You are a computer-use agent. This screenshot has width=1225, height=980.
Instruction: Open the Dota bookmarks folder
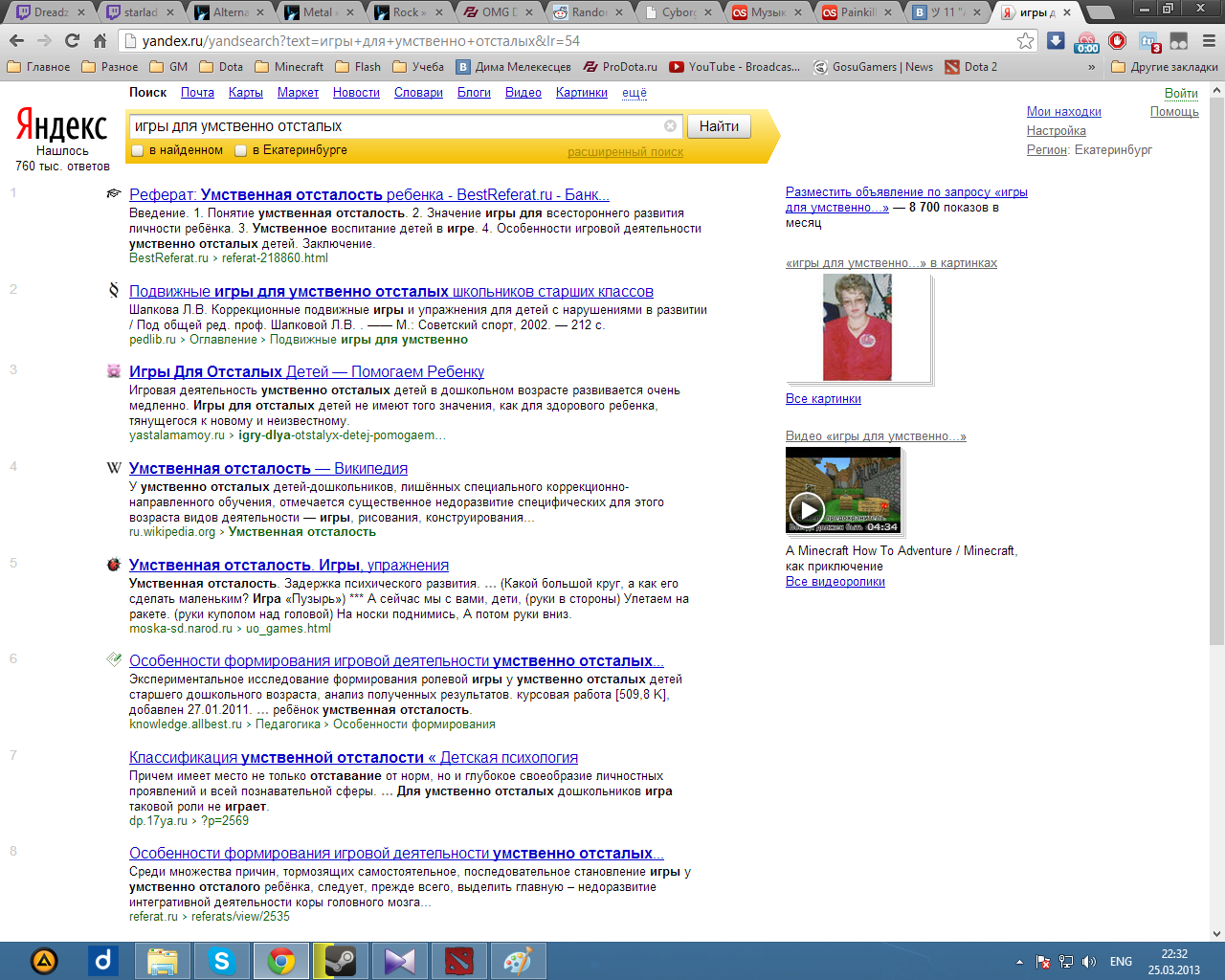tap(221, 67)
